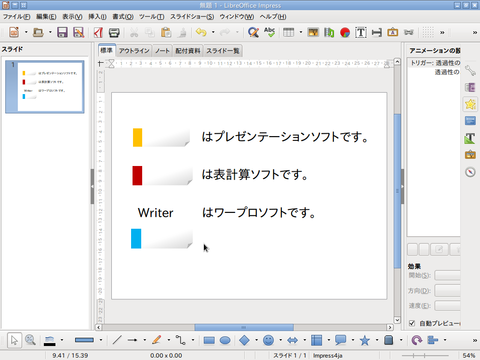This screenshot has width=480, height=360.
Task: Toggle the automatic preview checkbox
Action: click(x=412, y=323)
